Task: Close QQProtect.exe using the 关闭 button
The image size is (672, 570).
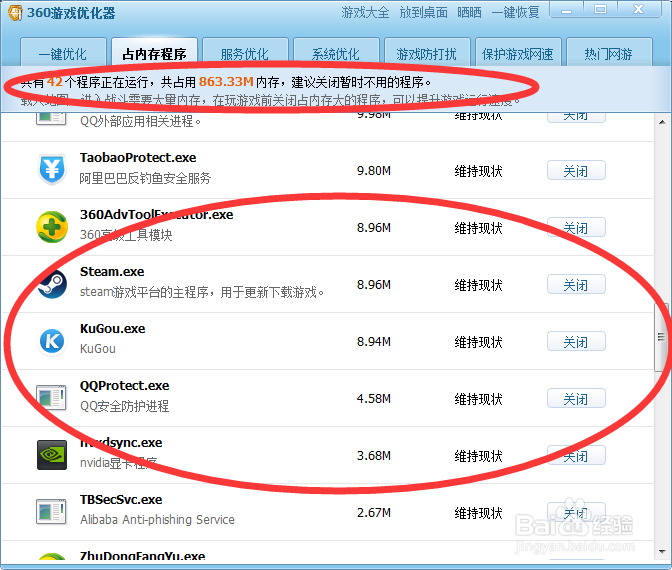Action: [x=576, y=399]
